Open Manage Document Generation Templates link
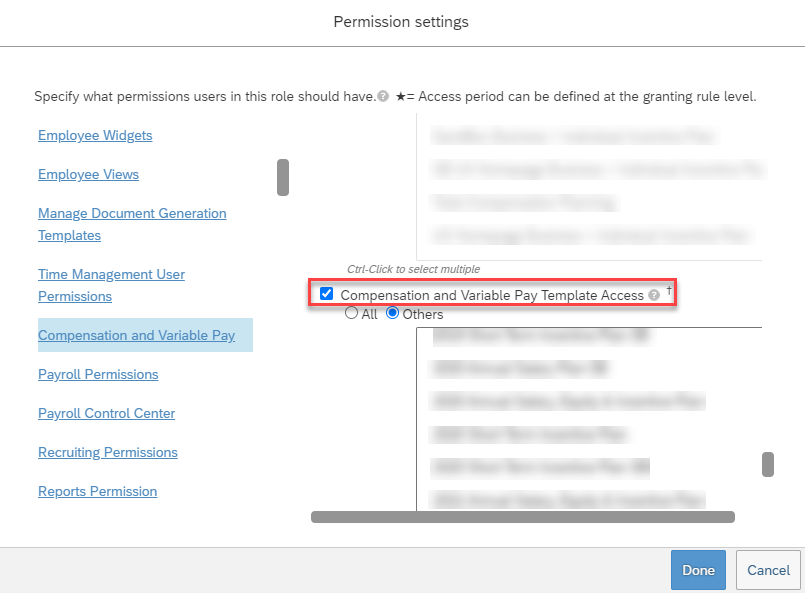805x593 pixels. tap(132, 224)
